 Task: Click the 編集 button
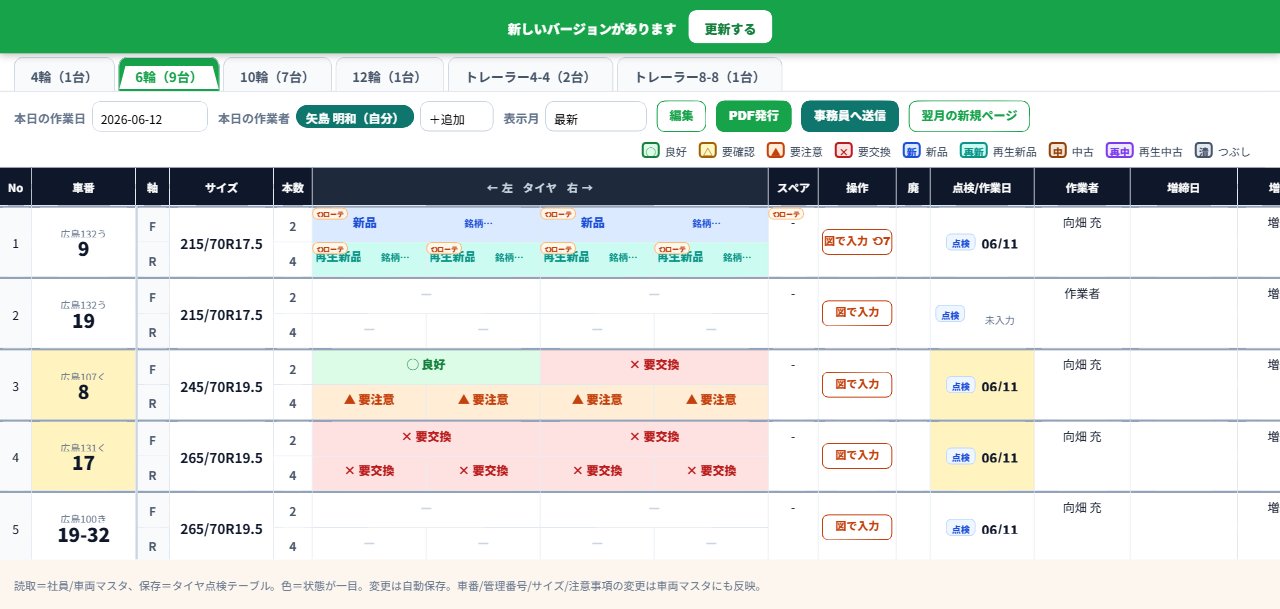pyautogui.click(x=681, y=116)
